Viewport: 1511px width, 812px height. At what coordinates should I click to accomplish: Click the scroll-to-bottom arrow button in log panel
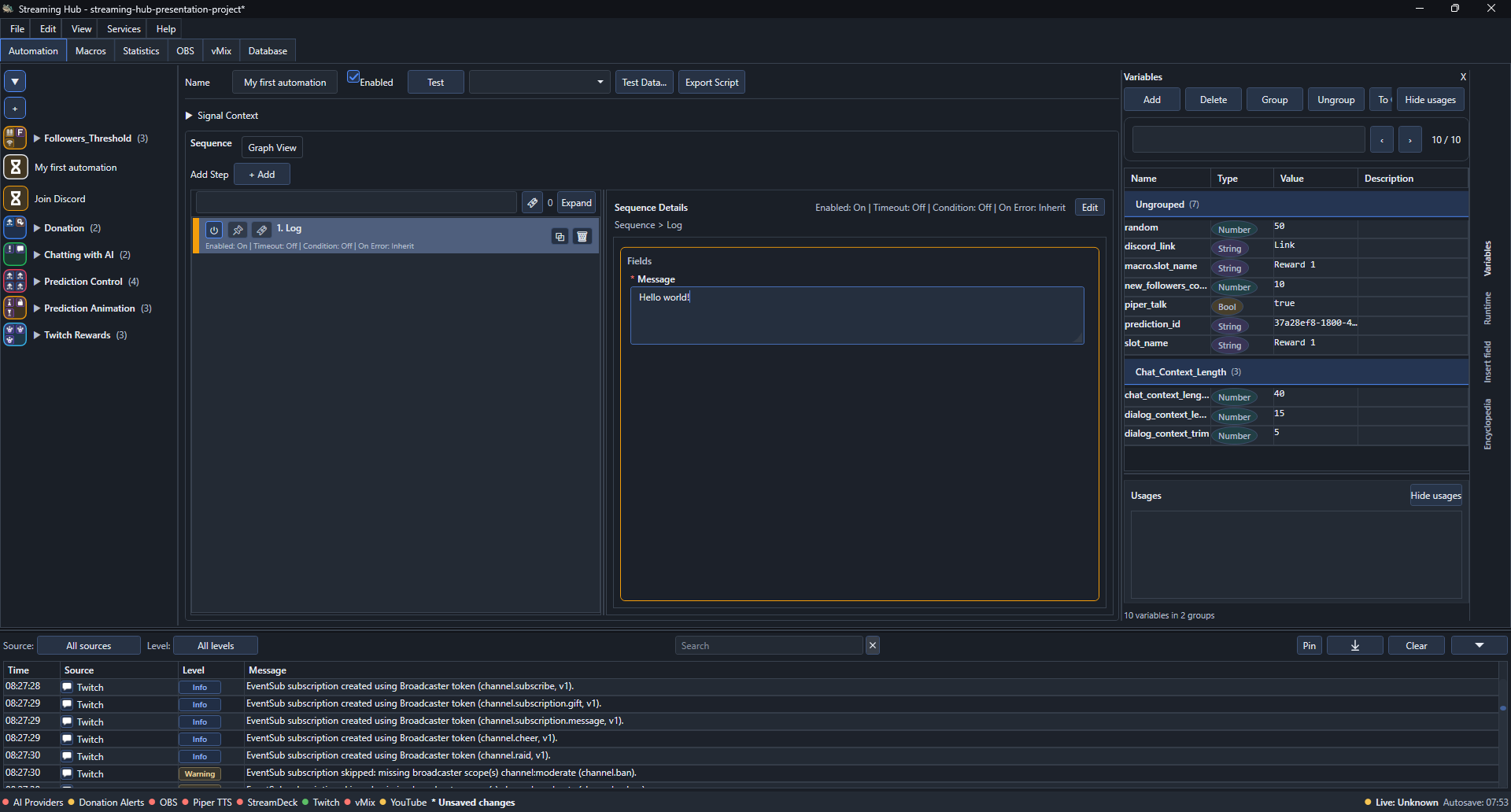pos(1355,645)
